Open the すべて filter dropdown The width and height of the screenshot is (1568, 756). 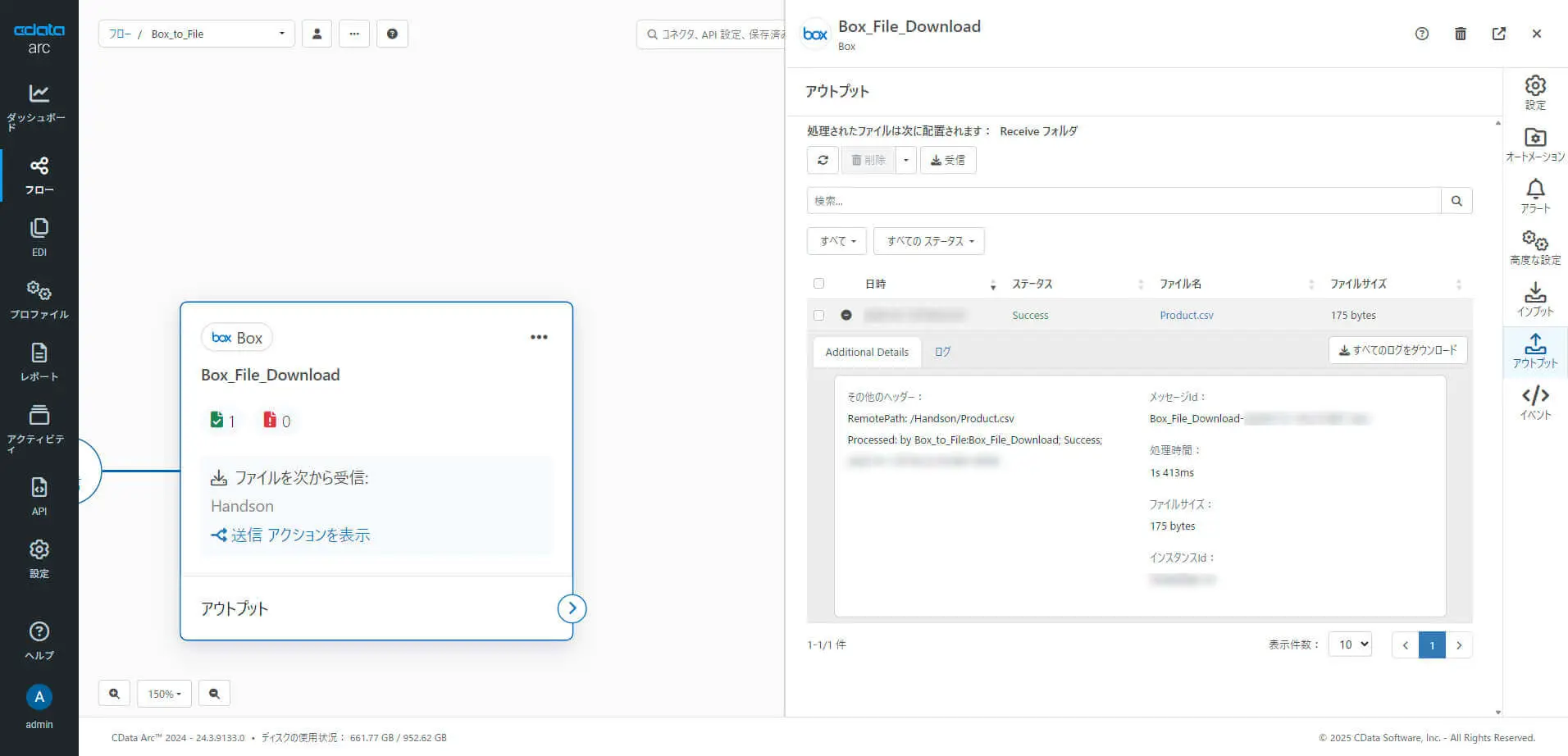coord(836,241)
